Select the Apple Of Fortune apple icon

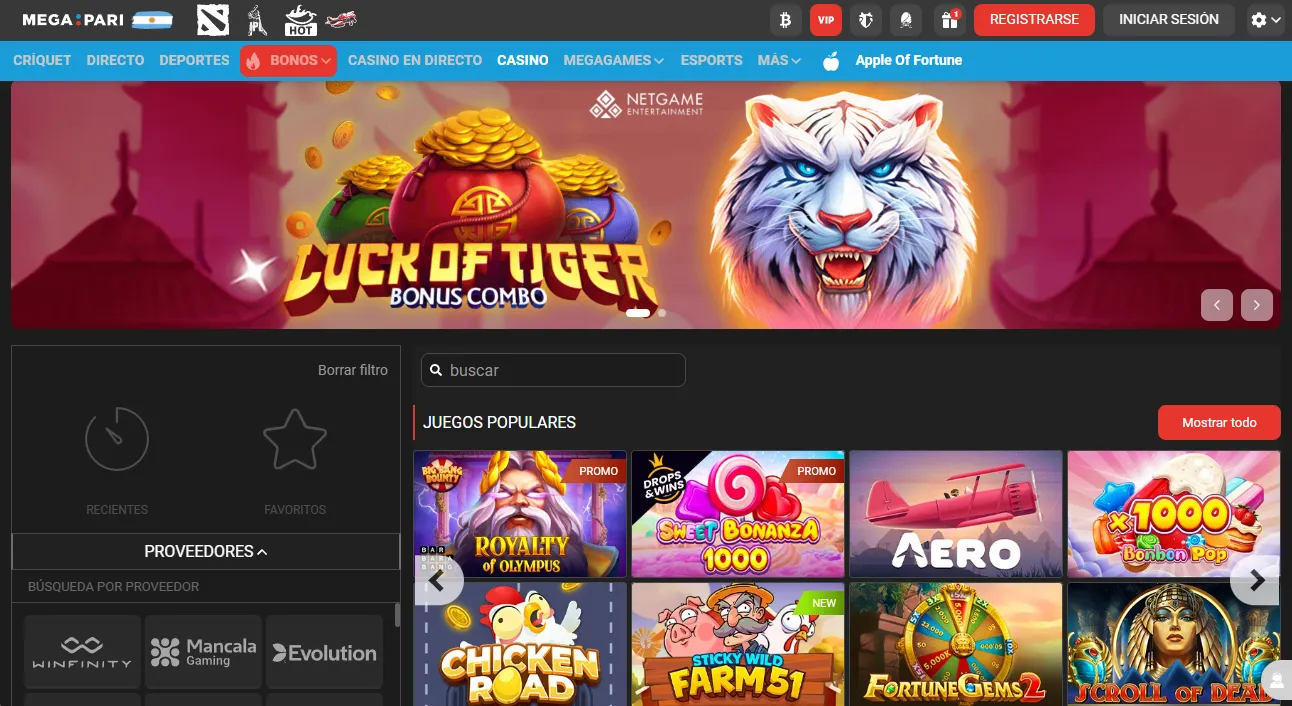(x=831, y=60)
